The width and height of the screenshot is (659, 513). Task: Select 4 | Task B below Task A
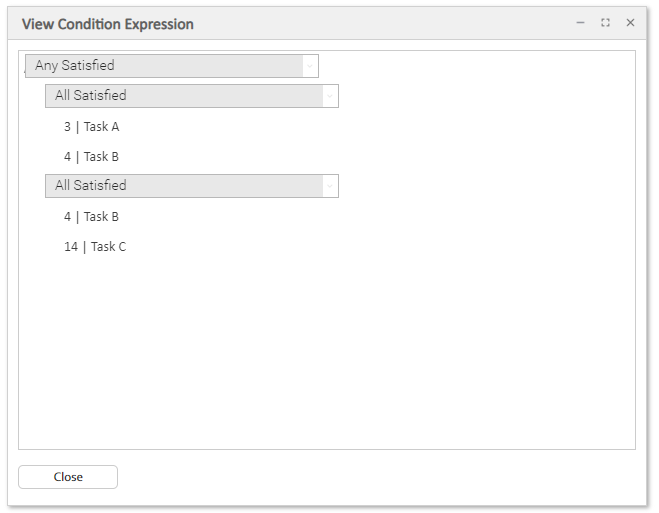click(x=91, y=157)
